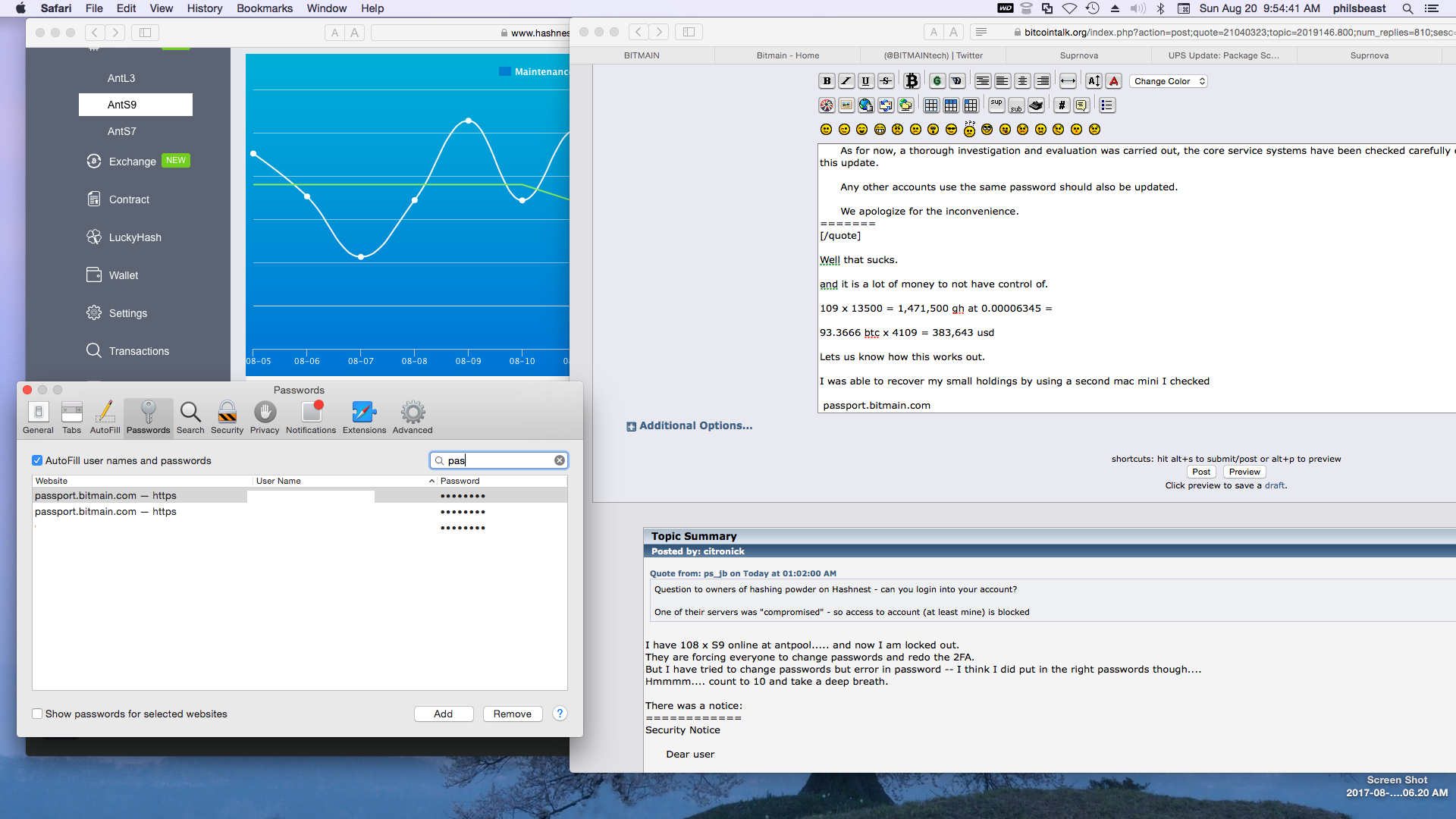Disable AutoFill user names and passwords
Viewport: 1456px width, 819px height.
37,460
